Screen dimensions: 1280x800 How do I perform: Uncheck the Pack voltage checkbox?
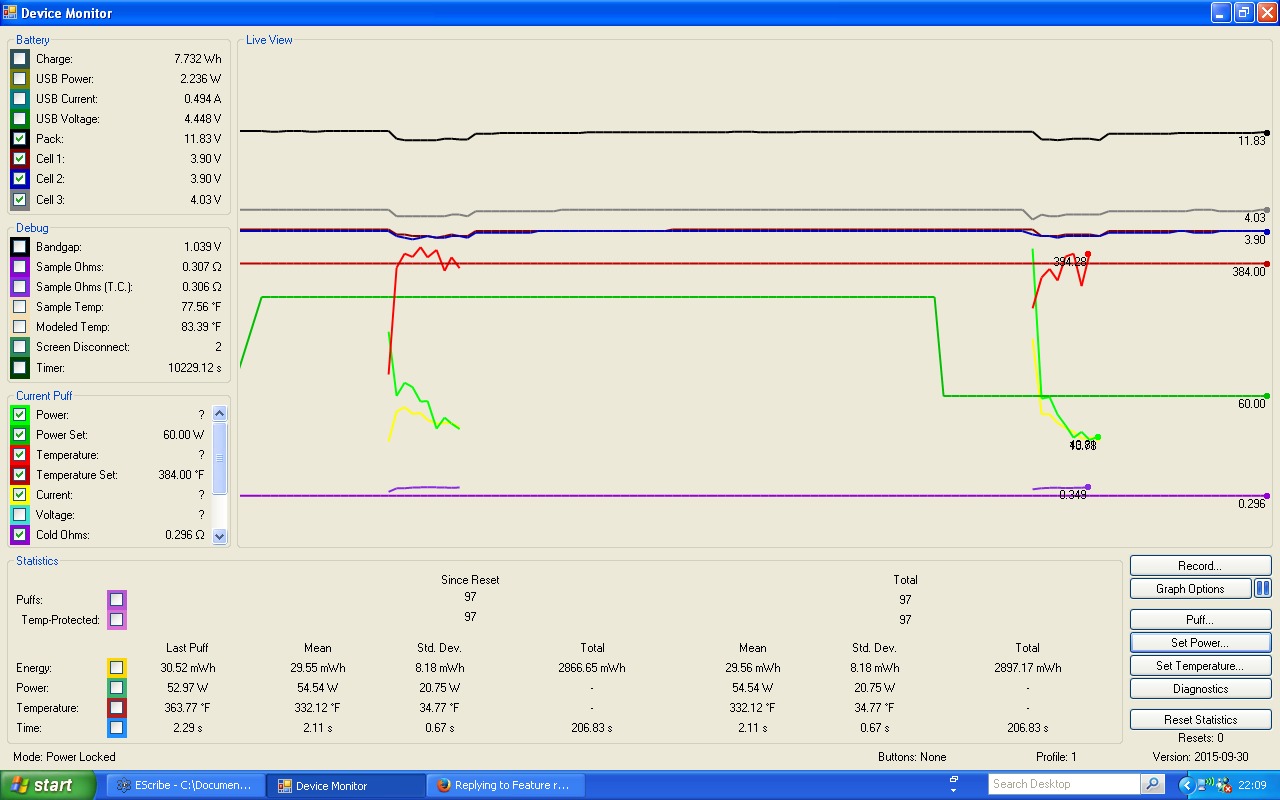click(x=20, y=139)
